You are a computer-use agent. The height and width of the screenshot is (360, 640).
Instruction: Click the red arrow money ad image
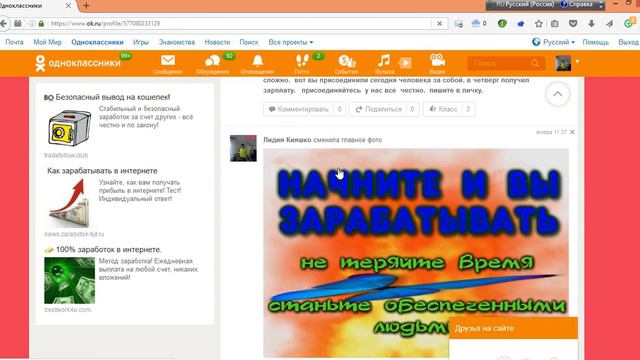coord(69,204)
